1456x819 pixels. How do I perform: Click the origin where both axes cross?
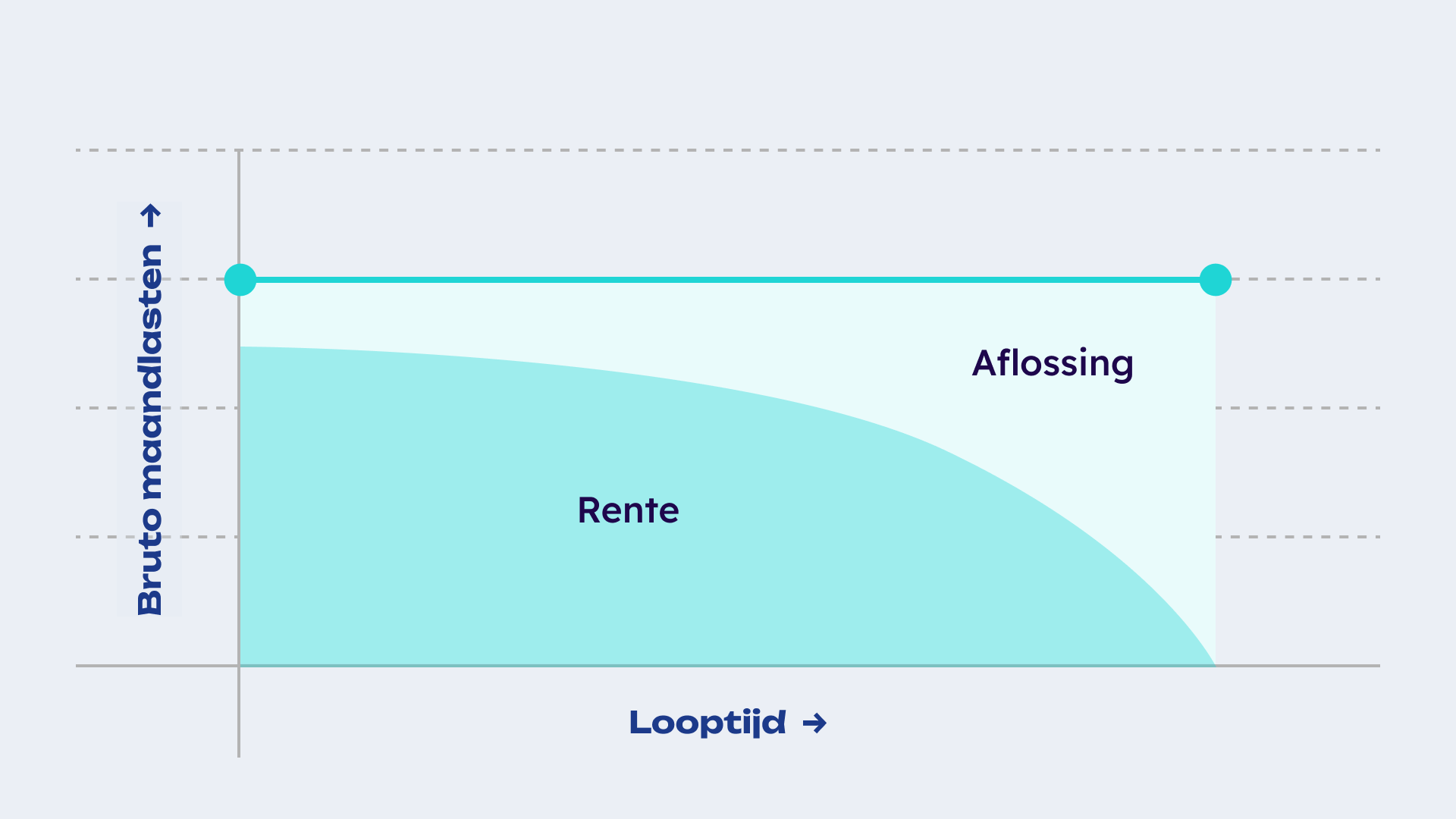coord(239,666)
